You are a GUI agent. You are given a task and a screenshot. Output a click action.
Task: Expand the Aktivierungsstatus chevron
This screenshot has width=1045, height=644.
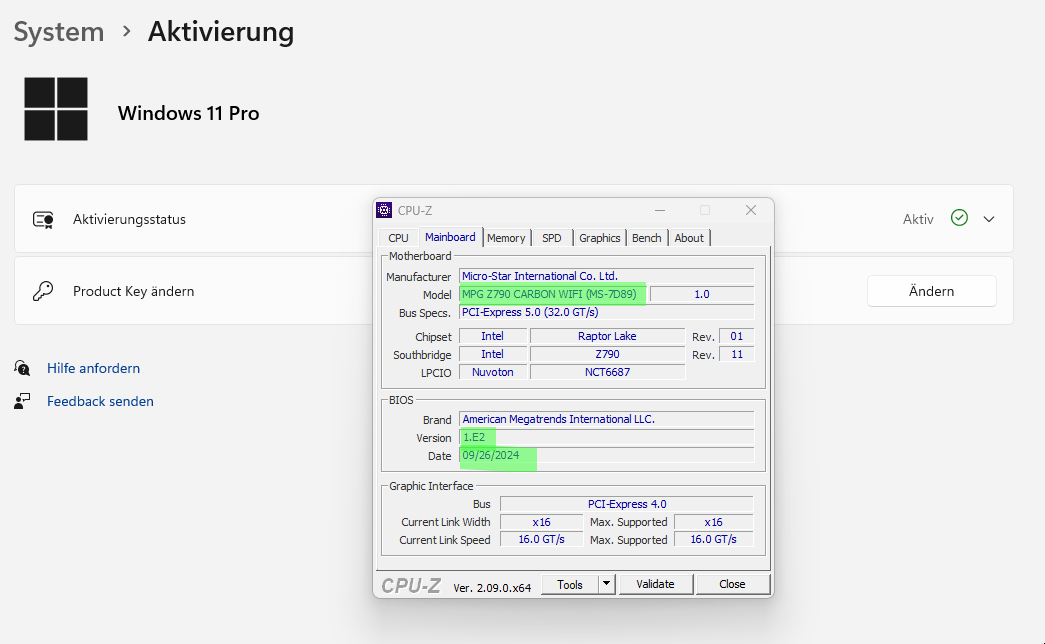click(x=989, y=219)
